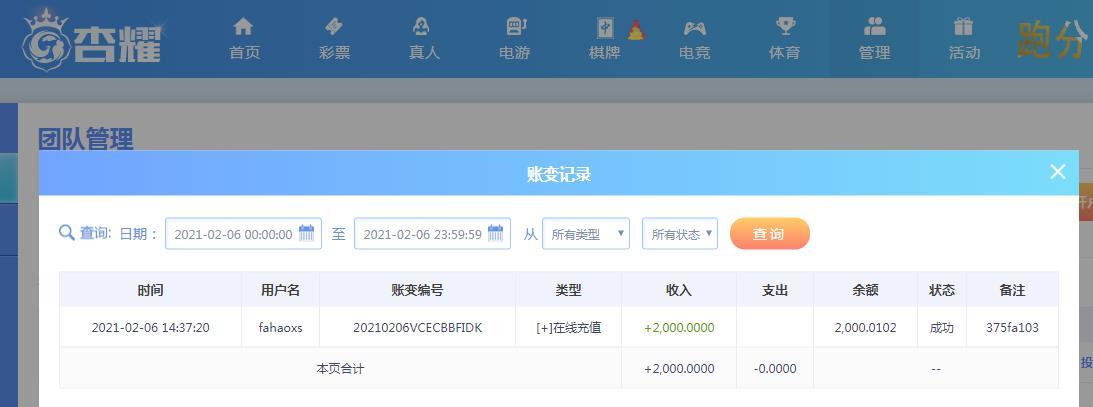Click the live dealer icon above 真人
This screenshot has height=407, width=1093.
[x=422, y=27]
